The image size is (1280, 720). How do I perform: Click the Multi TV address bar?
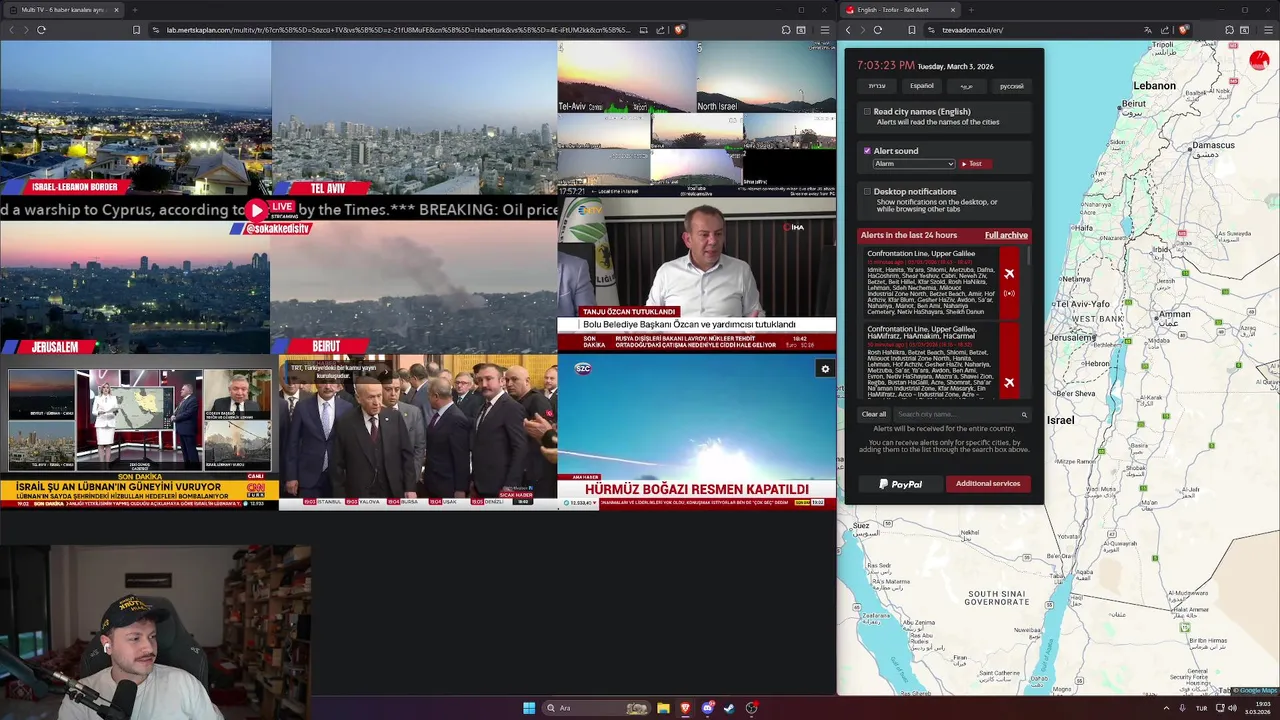coord(397,30)
